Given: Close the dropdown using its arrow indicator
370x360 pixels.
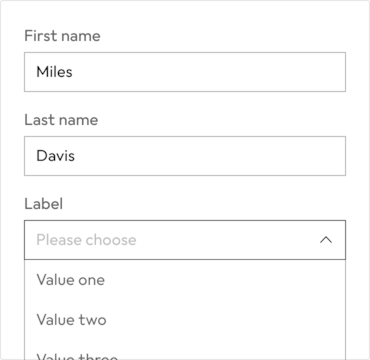Looking at the screenshot, I should pyautogui.click(x=326, y=240).
